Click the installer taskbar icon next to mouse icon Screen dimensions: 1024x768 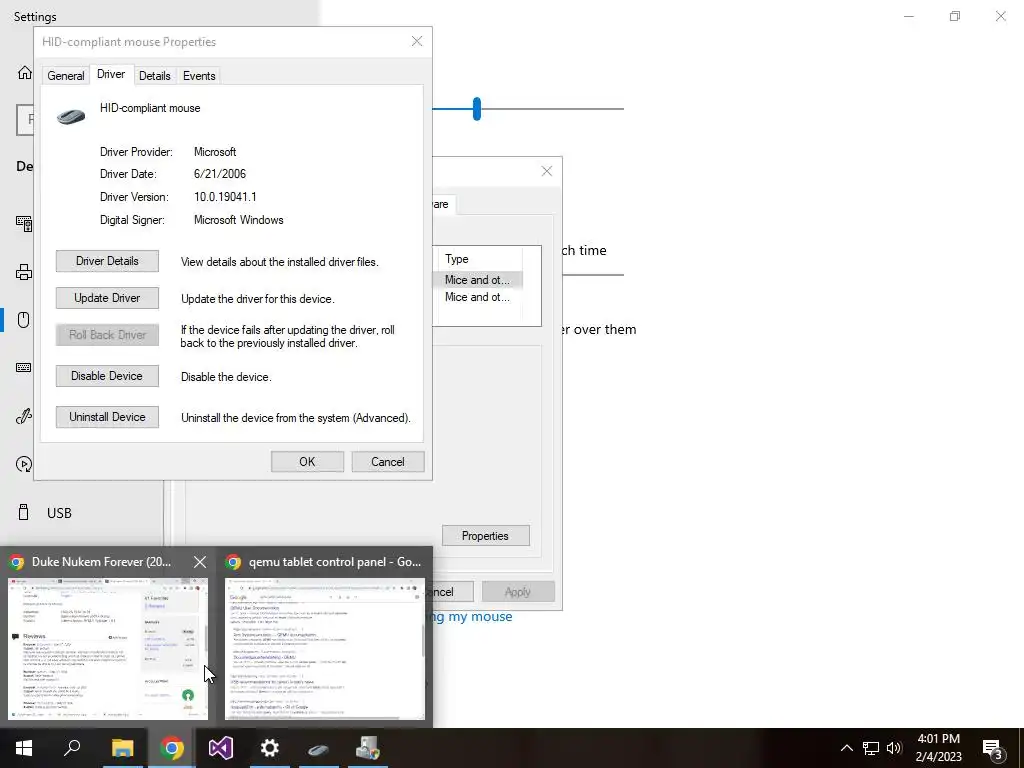(x=368, y=748)
